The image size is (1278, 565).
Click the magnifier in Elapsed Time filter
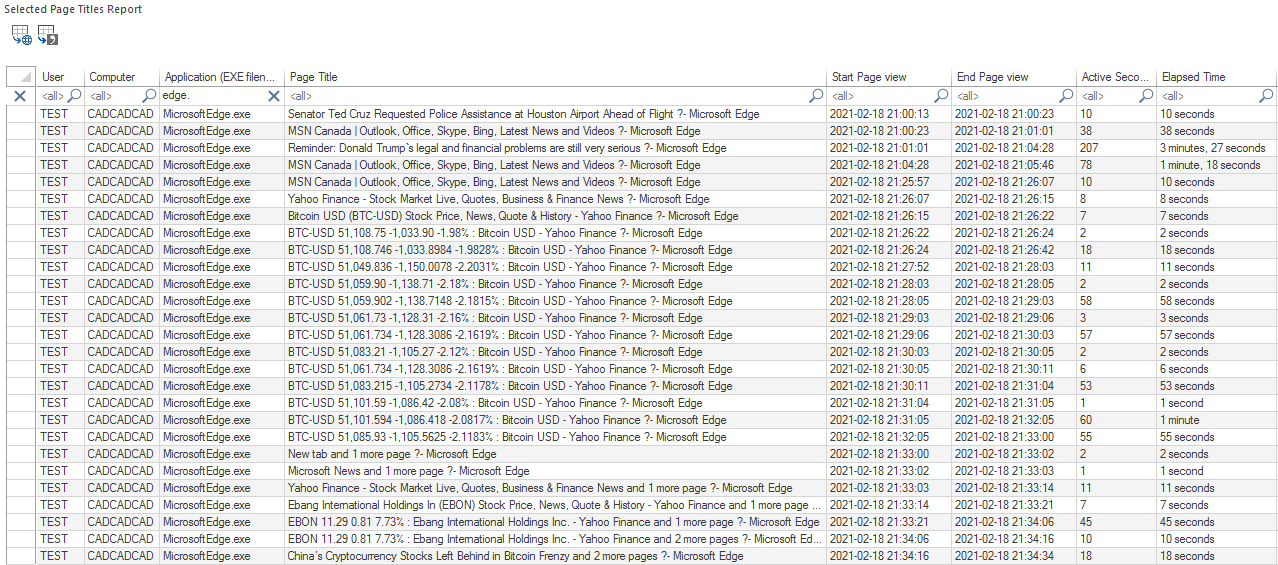point(1266,96)
